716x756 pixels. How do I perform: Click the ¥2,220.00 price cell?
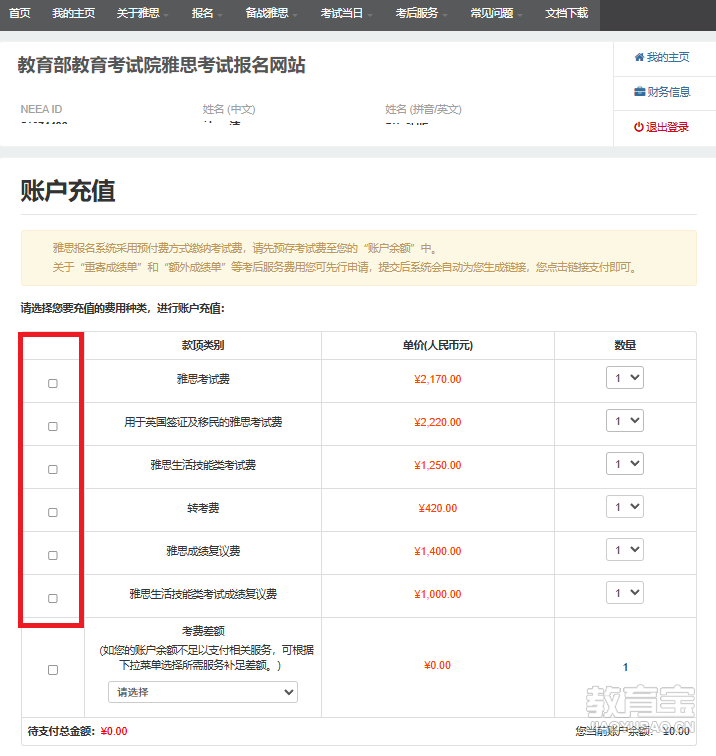pos(438,422)
